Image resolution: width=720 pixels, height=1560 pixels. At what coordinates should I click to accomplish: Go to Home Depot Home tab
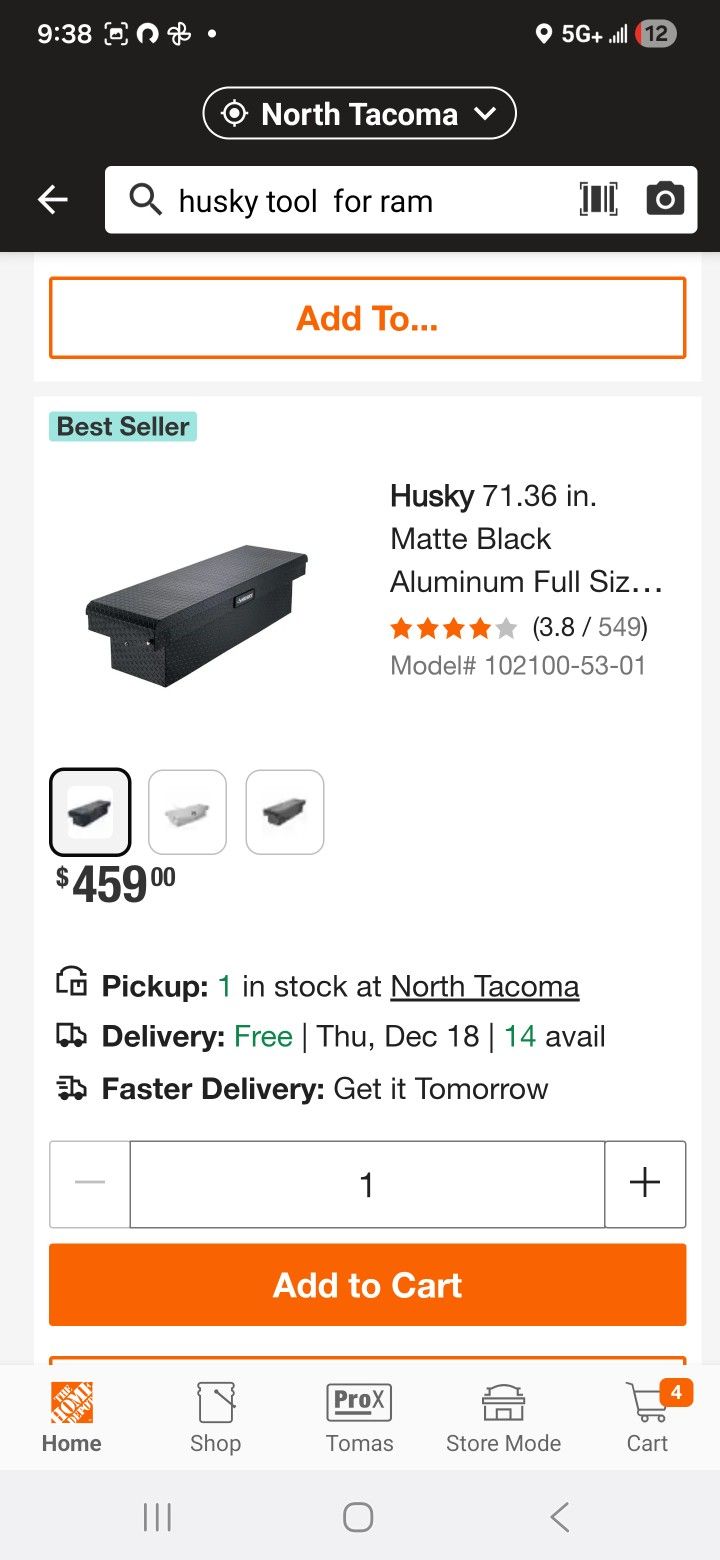coord(72,1416)
